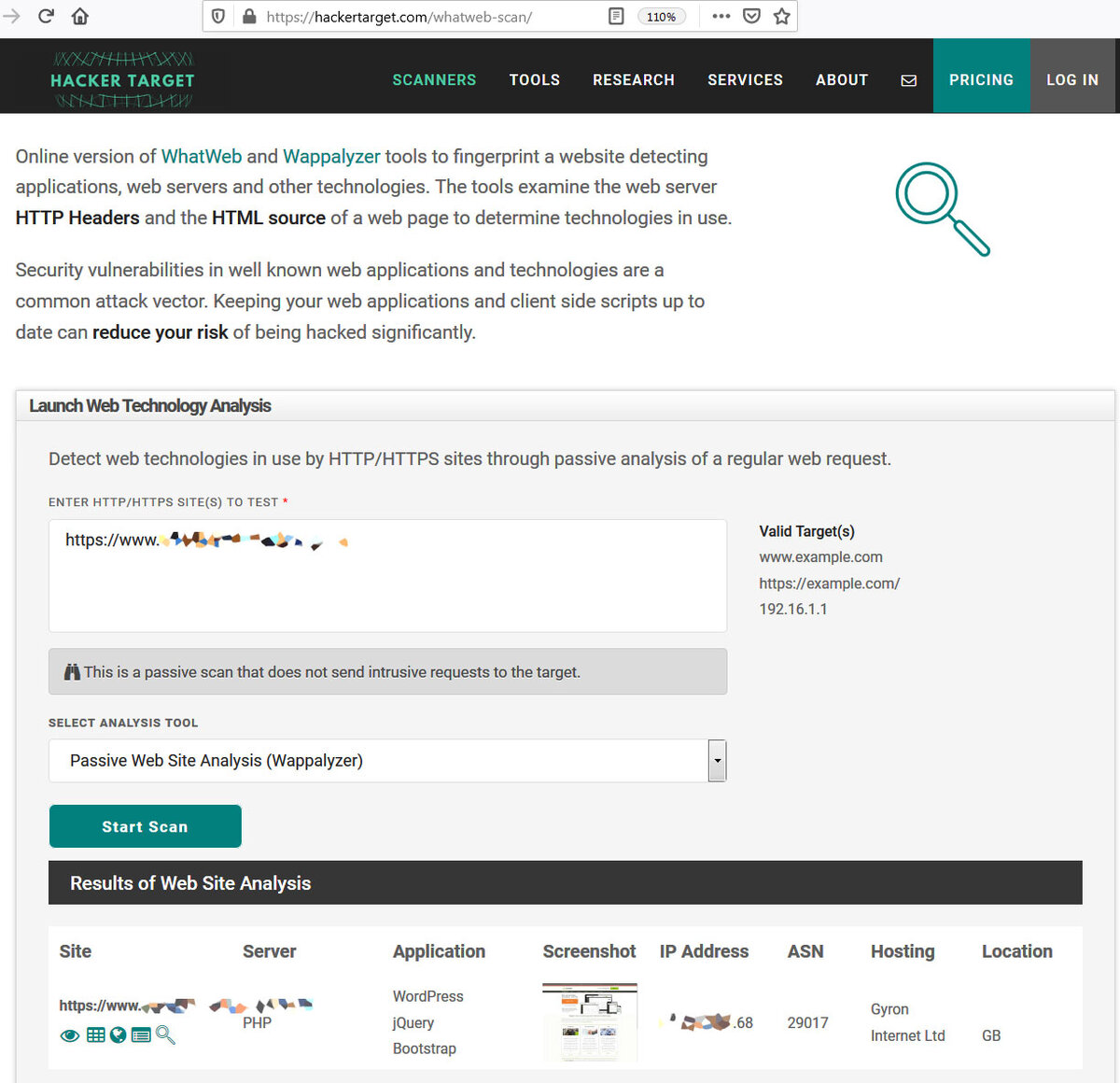Follow the WhatWeb link
This screenshot has width=1120, height=1083.
coord(202,157)
